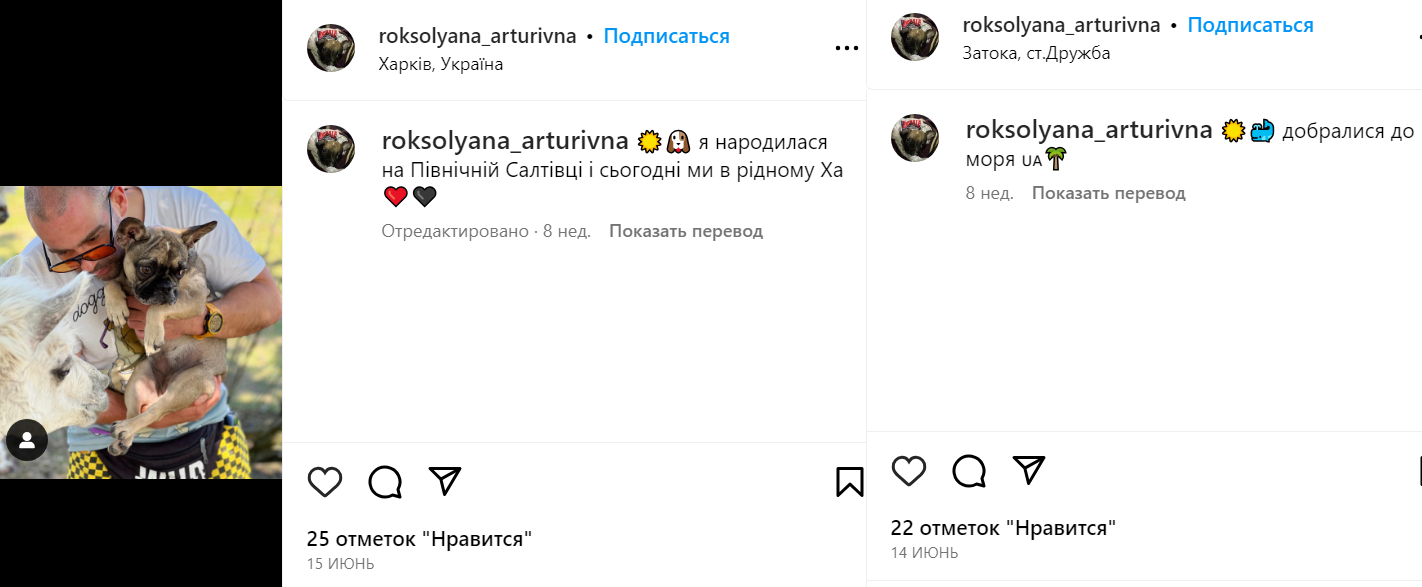The height and width of the screenshot is (587, 1422).
Task: Share the Kharkiv post via paper plane icon
Action: (x=445, y=481)
